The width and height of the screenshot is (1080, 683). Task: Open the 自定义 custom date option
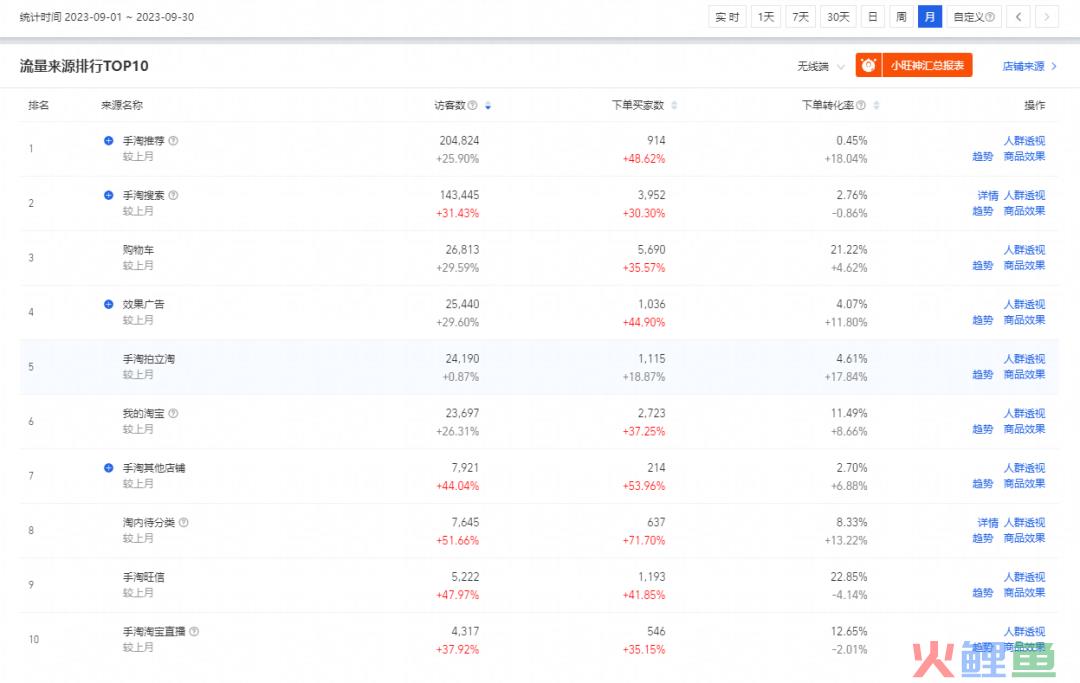[x=974, y=17]
